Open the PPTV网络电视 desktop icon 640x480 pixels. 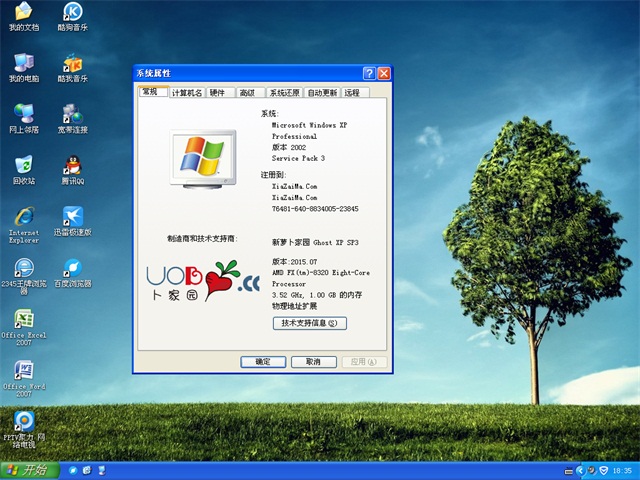coord(23,422)
